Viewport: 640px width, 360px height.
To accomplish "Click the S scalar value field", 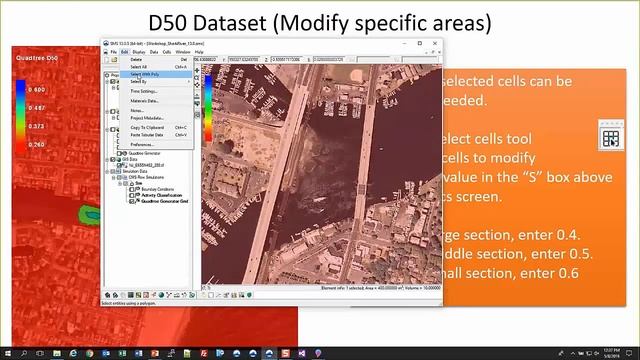I will click(x=330, y=60).
